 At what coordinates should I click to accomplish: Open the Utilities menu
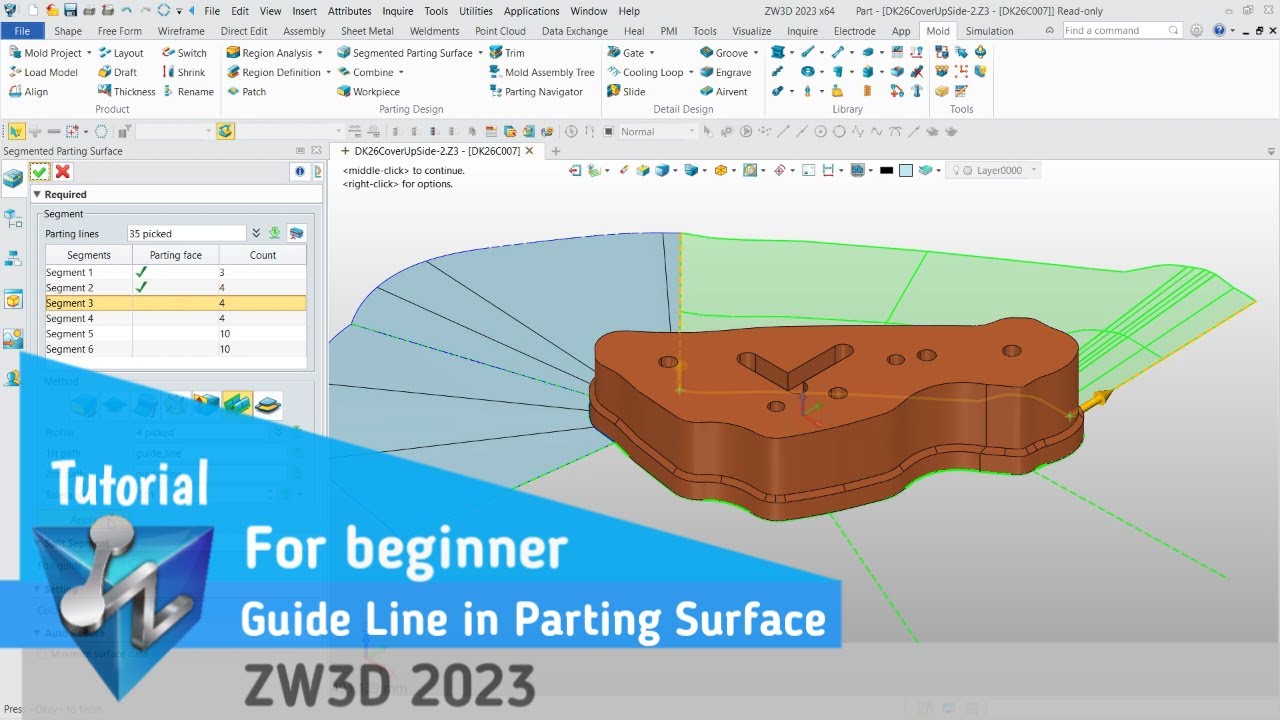coord(475,11)
